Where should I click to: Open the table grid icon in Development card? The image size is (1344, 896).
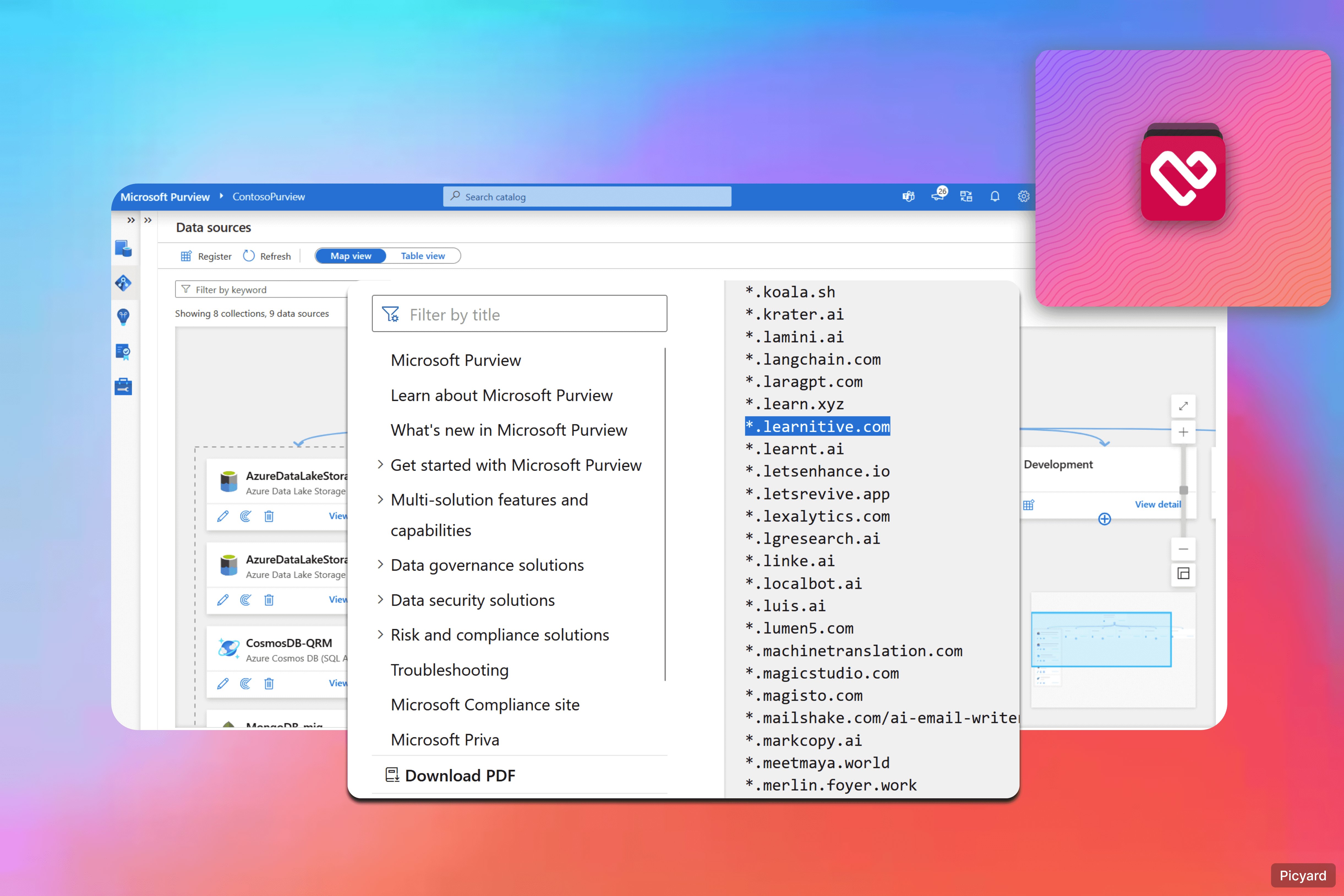tap(1029, 505)
